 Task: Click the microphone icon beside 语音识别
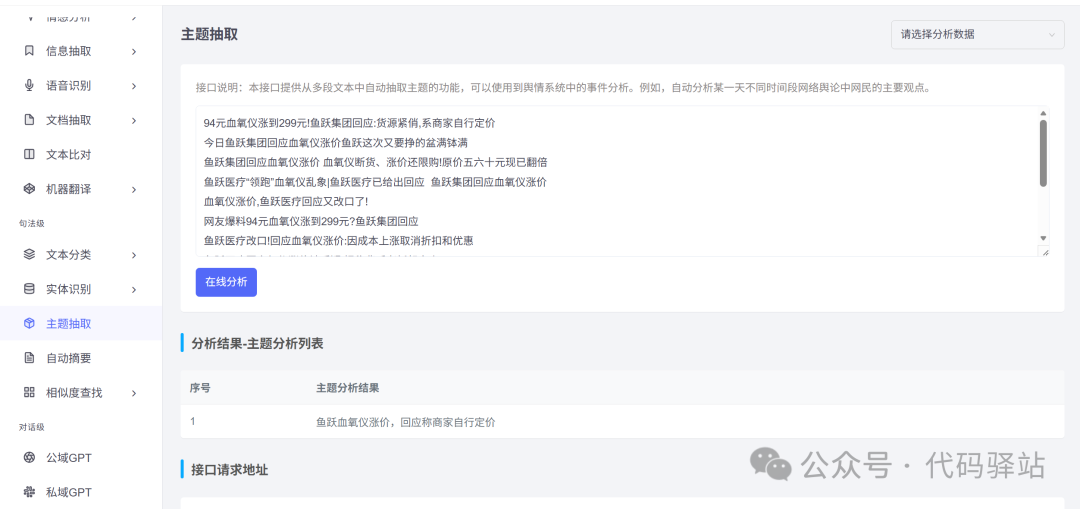(x=29, y=85)
